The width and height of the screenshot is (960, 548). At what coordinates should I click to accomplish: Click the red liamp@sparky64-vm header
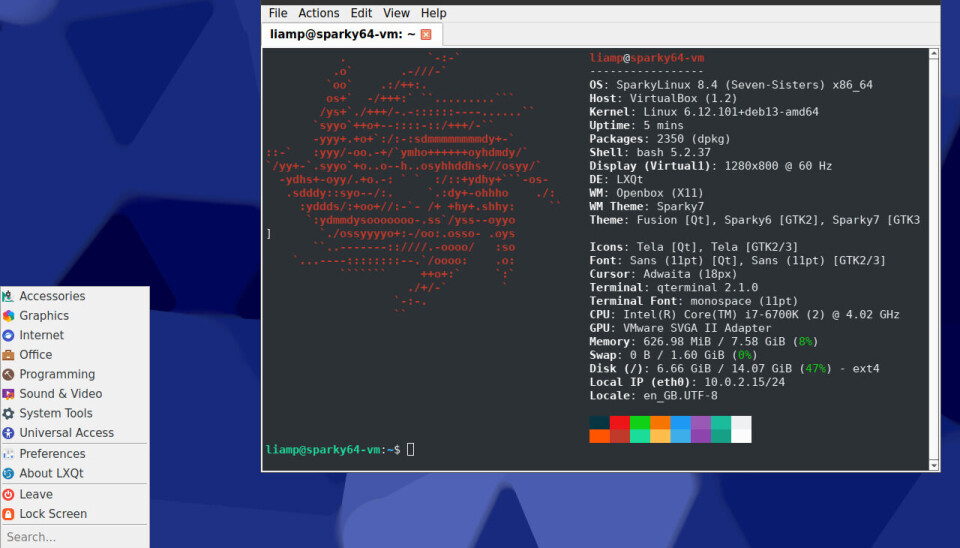[647, 58]
